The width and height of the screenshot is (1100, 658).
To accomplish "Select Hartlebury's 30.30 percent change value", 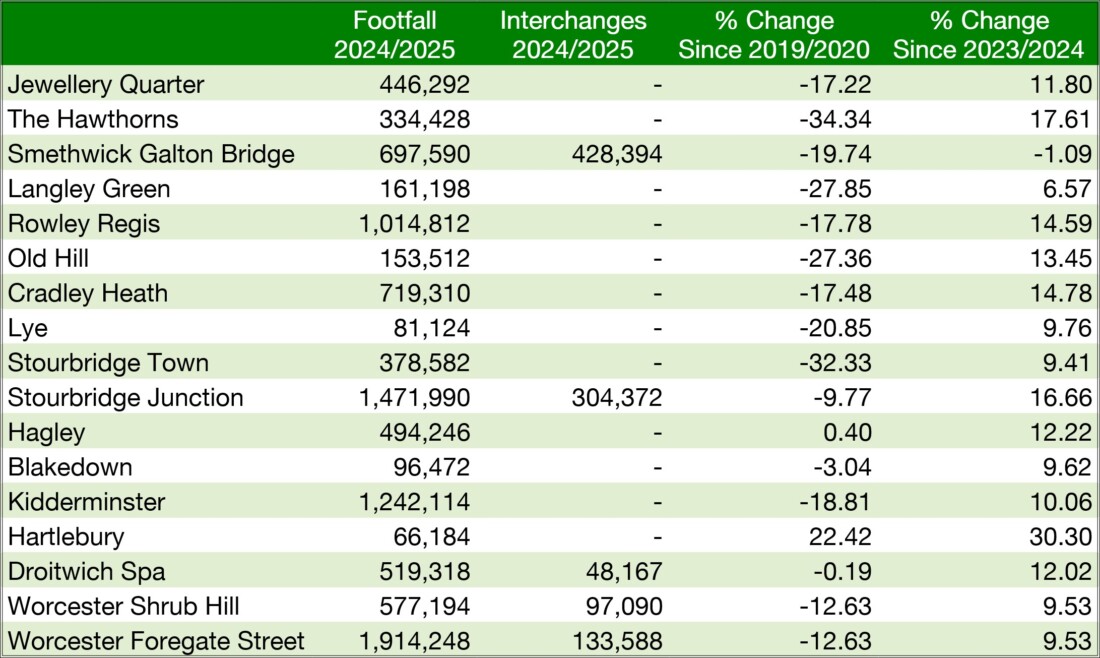I will (1062, 537).
